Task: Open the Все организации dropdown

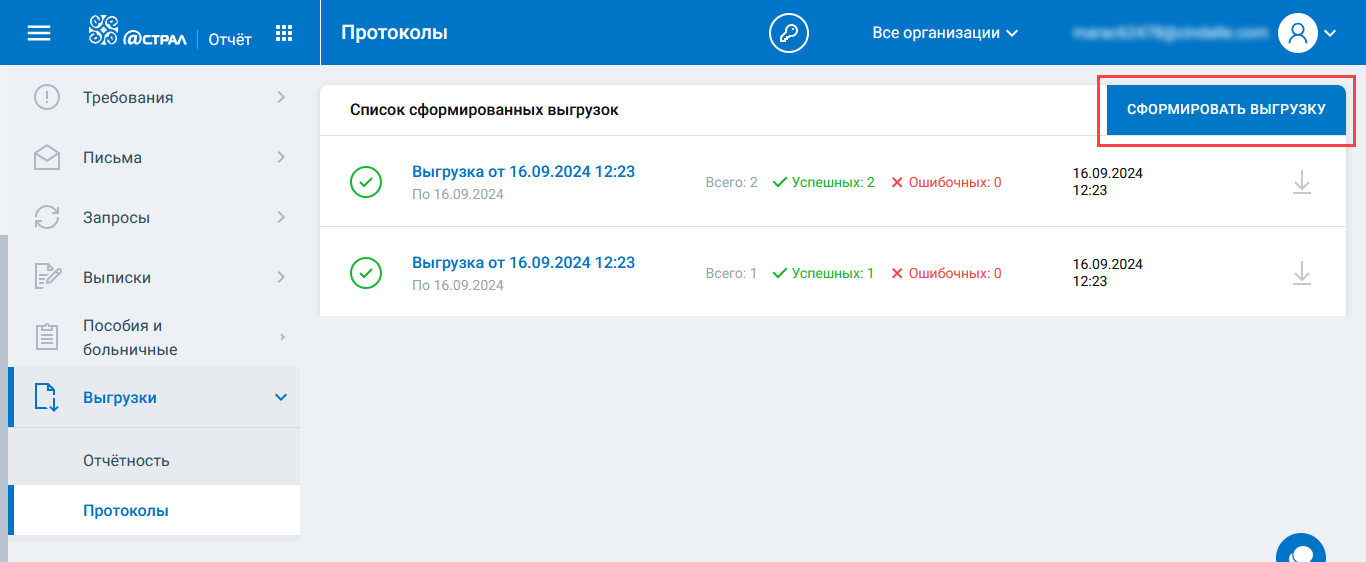Action: pos(944,33)
